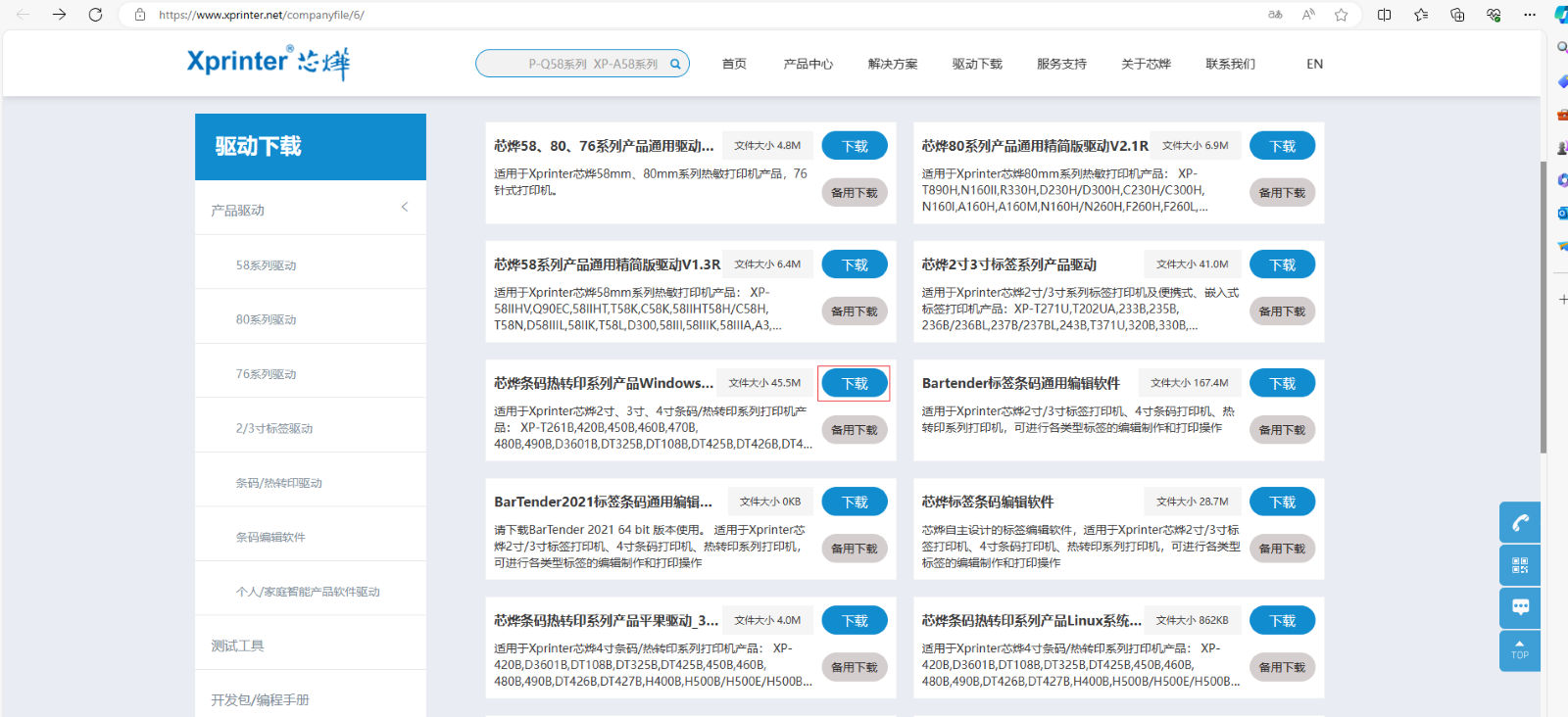The width and height of the screenshot is (1568, 717).
Task: Open the sidebar Tools briefcase icon
Action: pos(1562,115)
